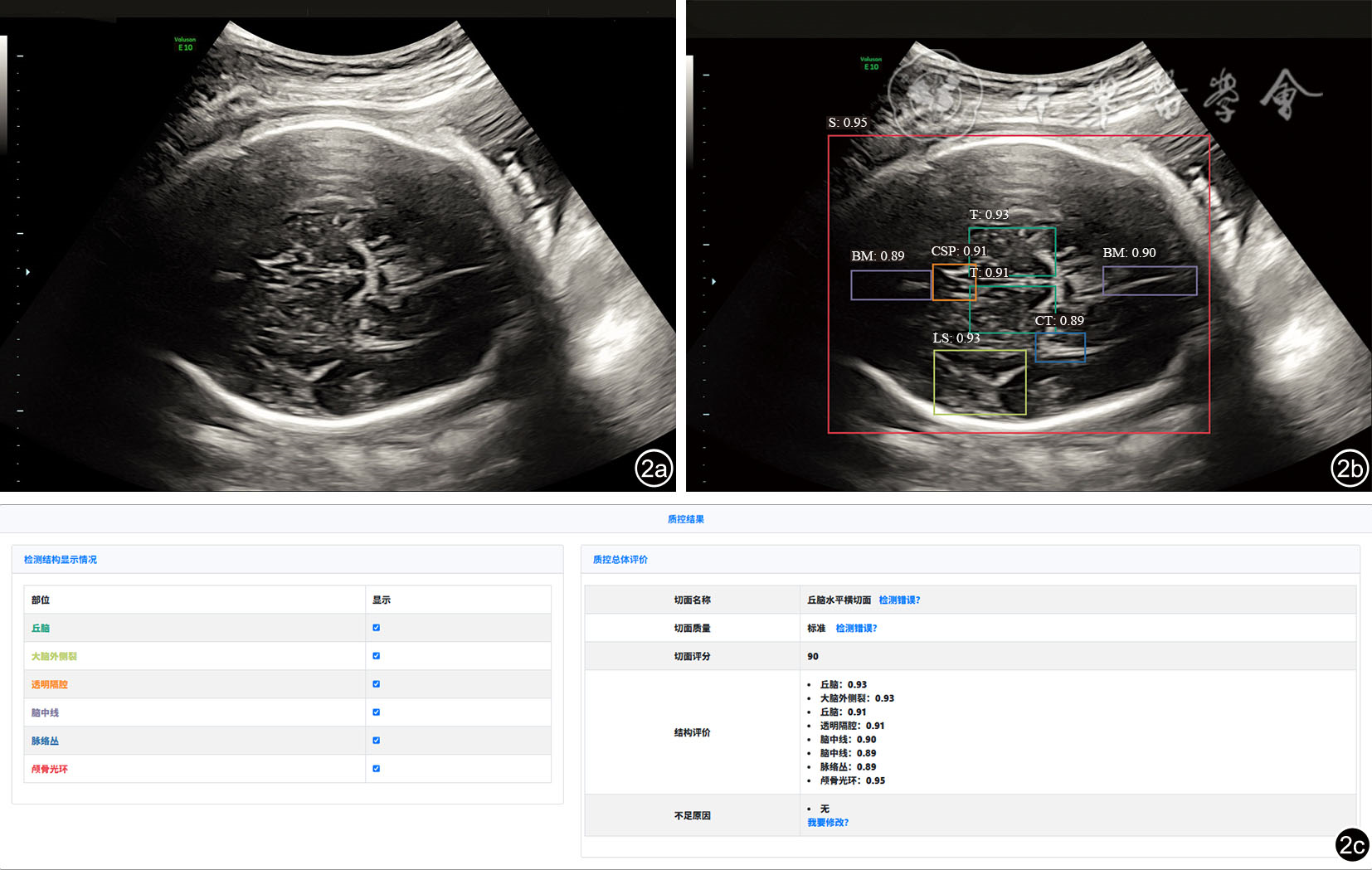
Task: Click 检测错误? link beside 标准 quality
Action: (x=856, y=629)
